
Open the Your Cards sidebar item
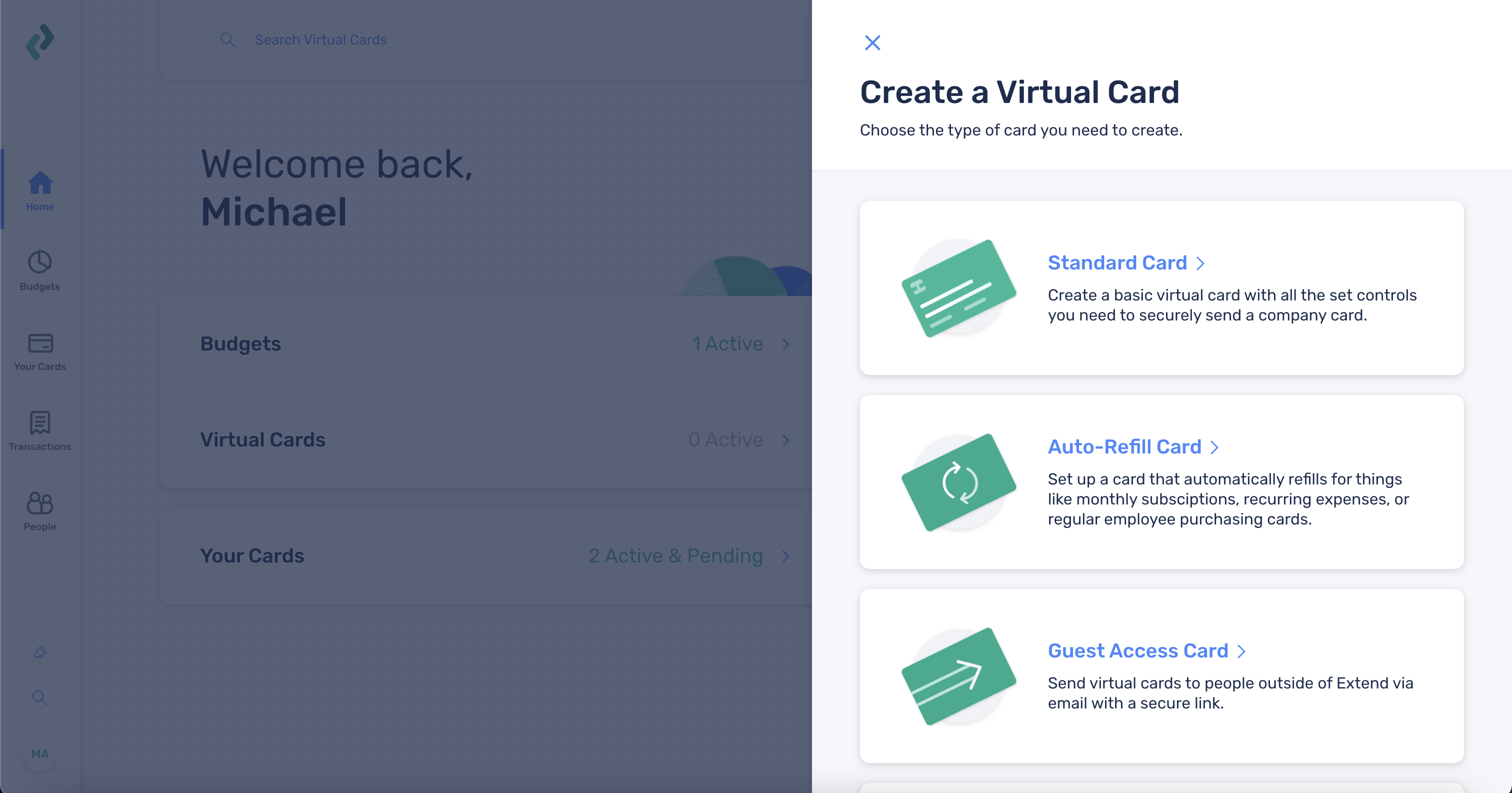point(40,351)
